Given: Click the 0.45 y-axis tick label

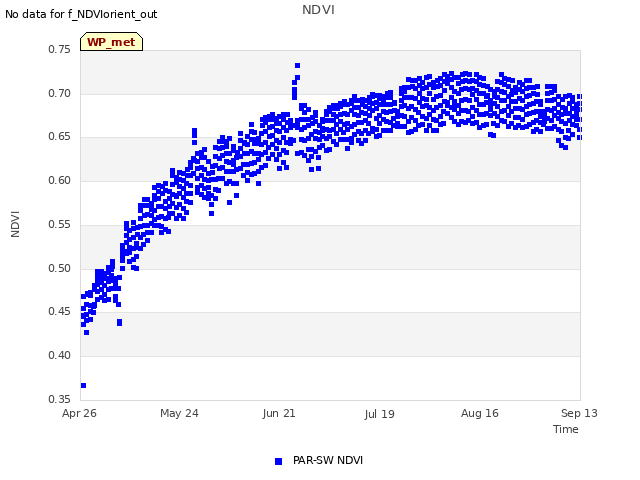Looking at the screenshot, I should point(60,311).
